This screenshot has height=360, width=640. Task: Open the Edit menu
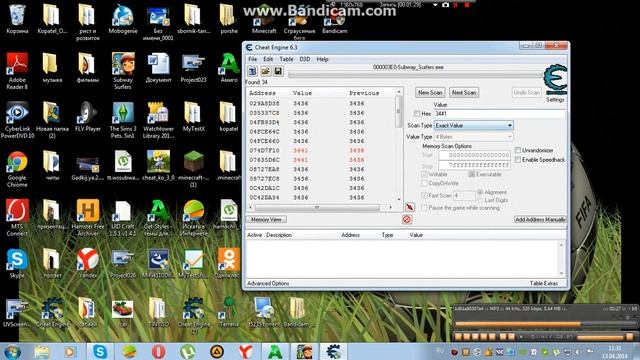268,59
